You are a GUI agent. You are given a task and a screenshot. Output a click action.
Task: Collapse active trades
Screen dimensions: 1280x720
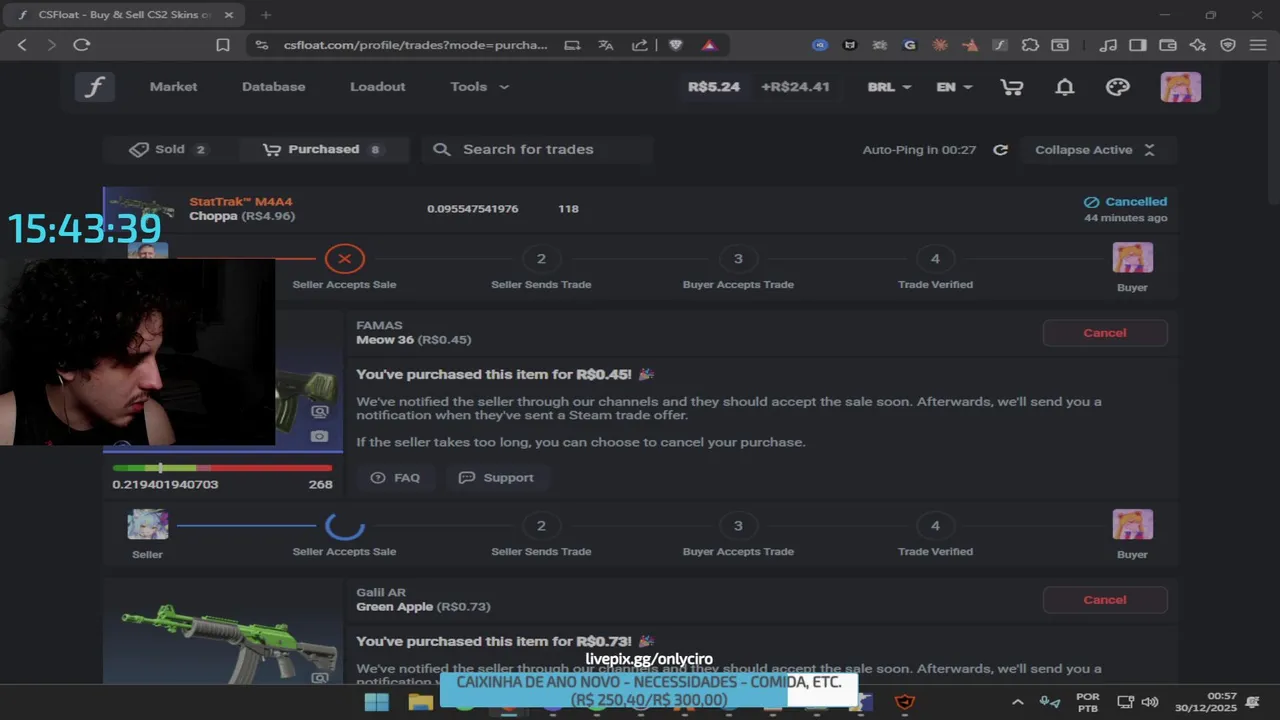click(x=1095, y=150)
